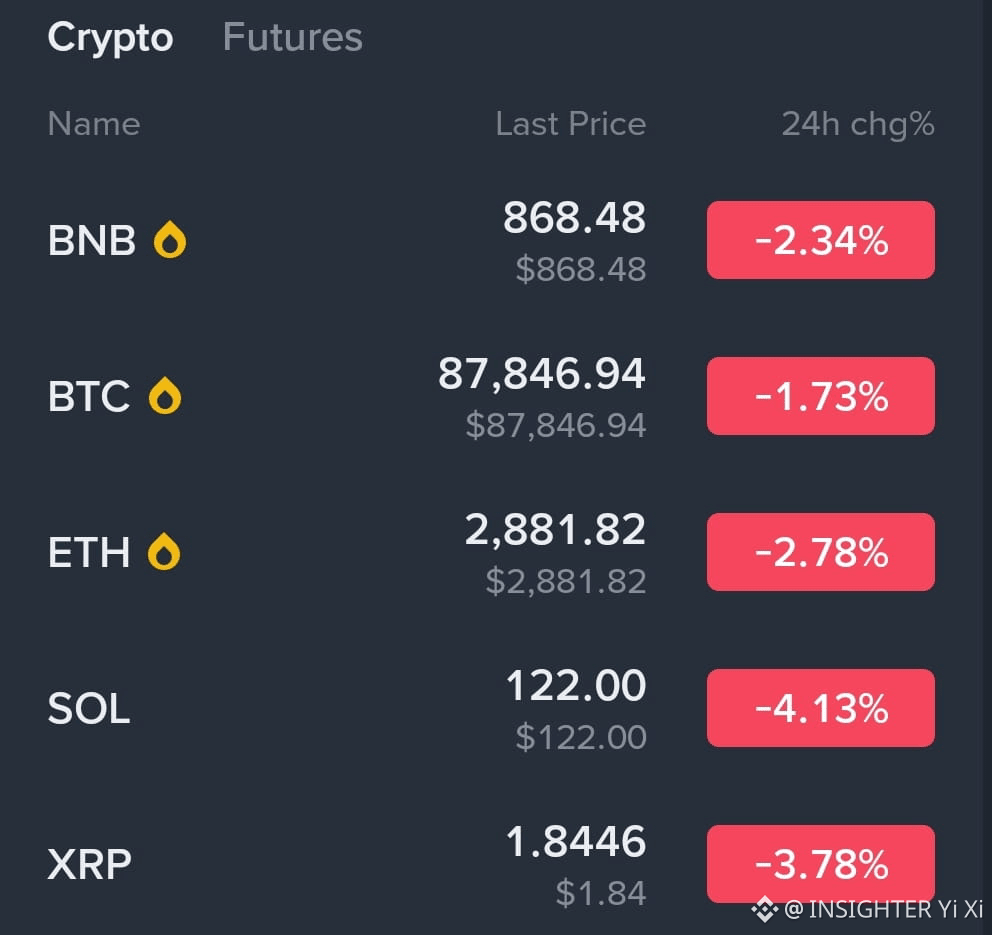Open the XRP coin name
The width and height of the screenshot is (992, 935).
click(x=89, y=864)
